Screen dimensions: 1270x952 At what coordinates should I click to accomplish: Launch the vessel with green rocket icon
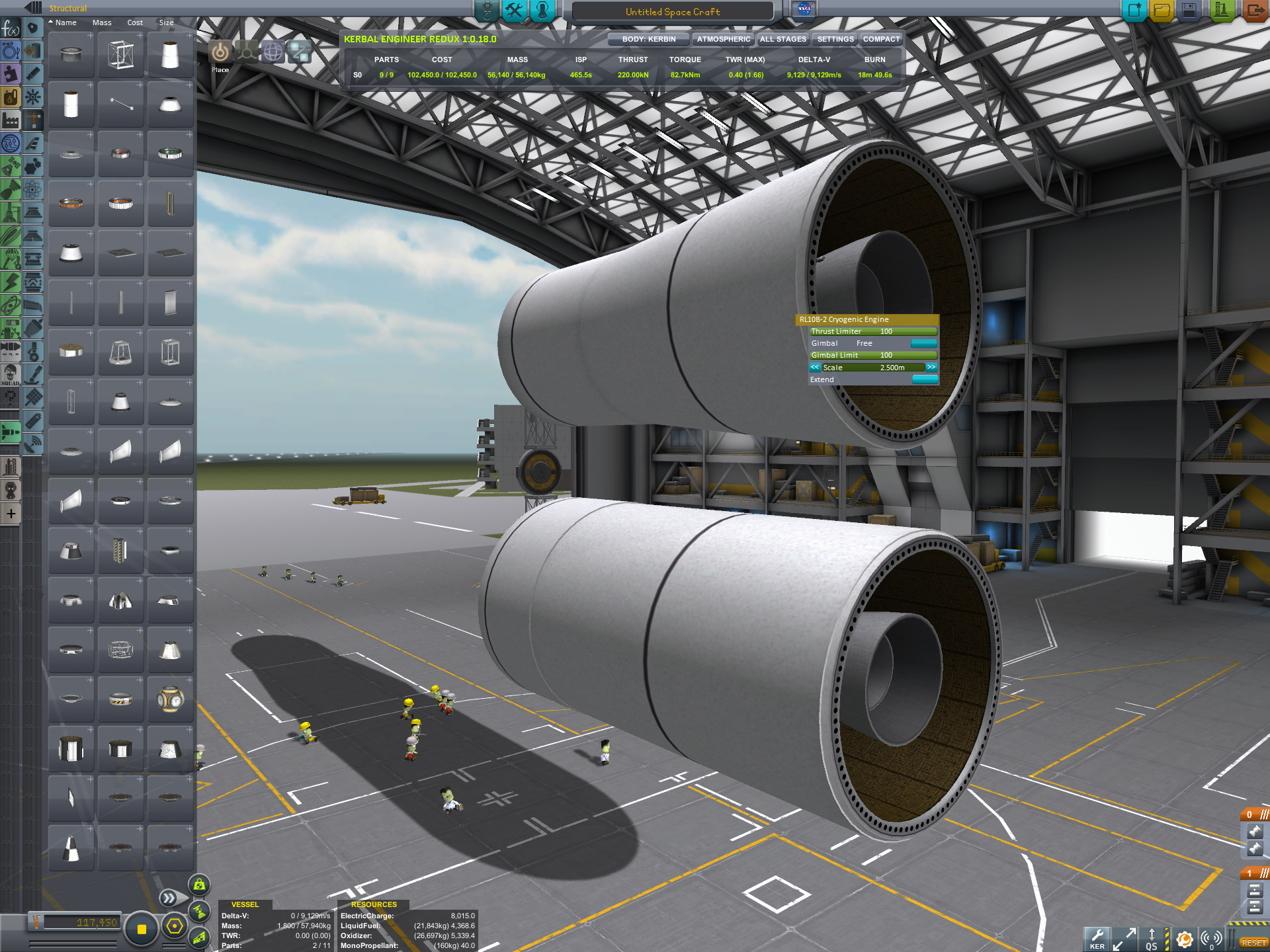(x=1221, y=10)
